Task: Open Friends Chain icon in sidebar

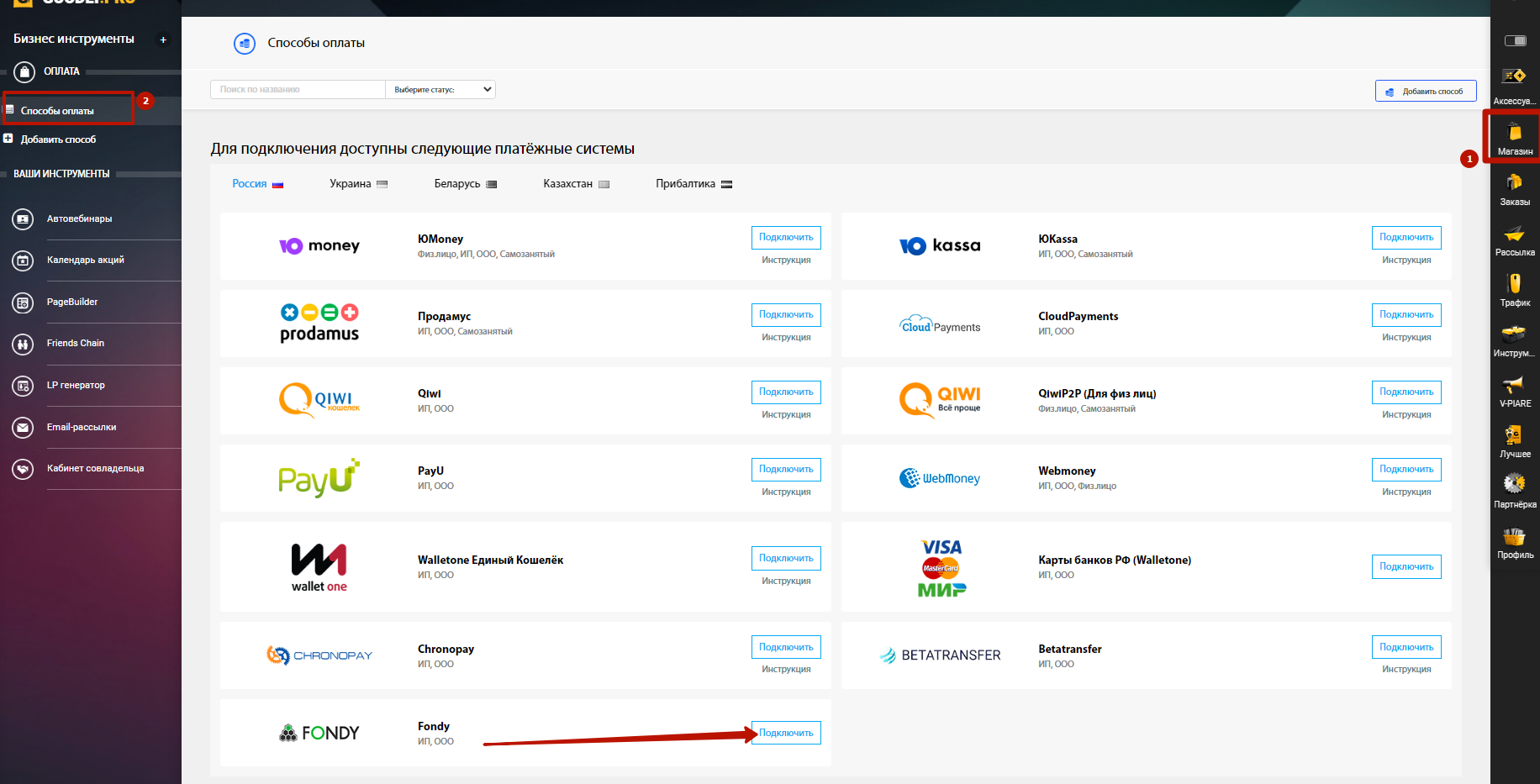Action: click(23, 344)
